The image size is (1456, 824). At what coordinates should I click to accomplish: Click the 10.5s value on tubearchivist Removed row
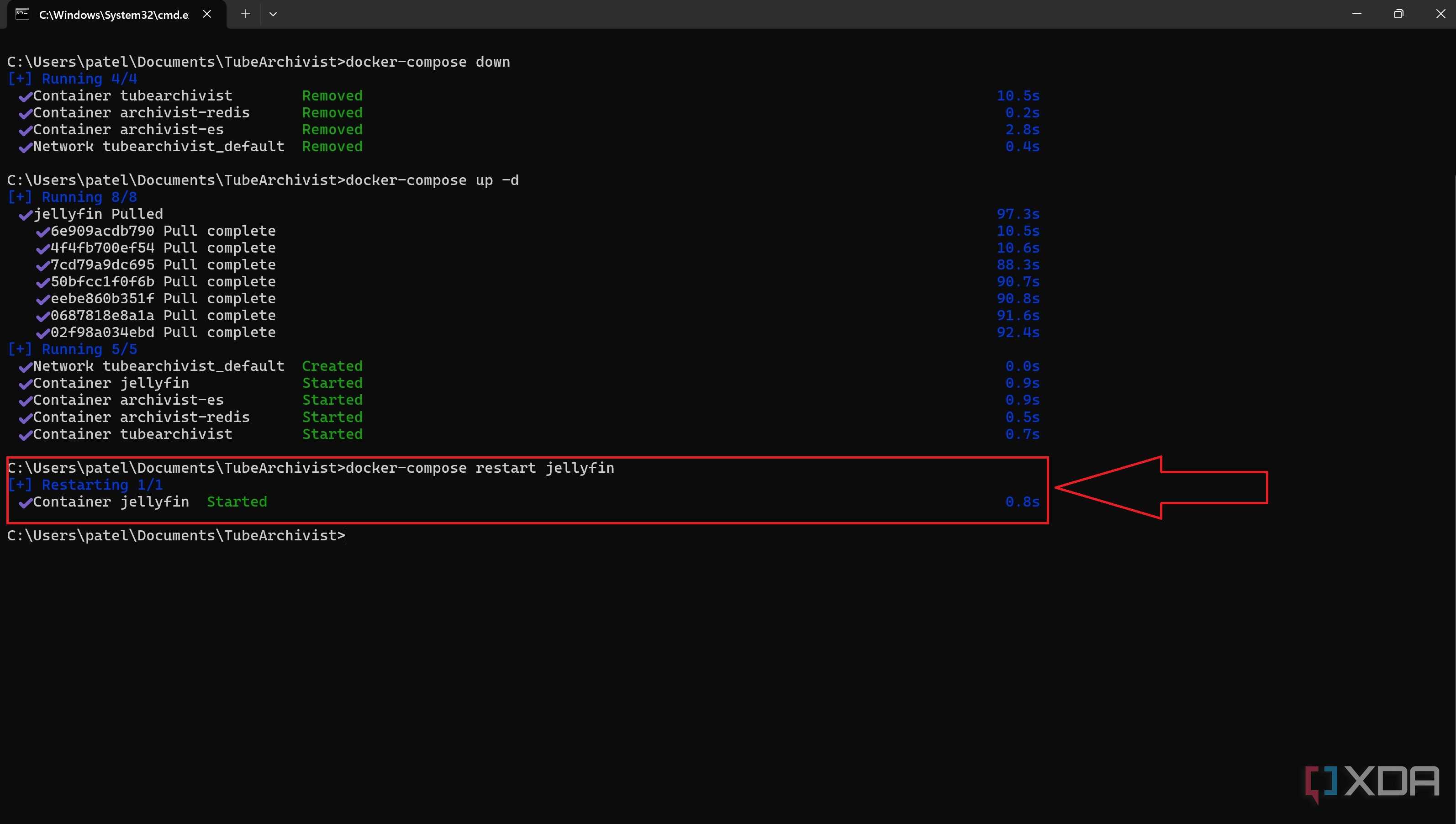1018,95
